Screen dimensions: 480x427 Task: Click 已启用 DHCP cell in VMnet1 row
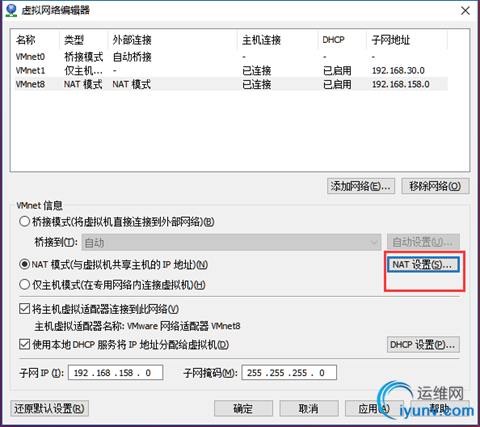click(x=337, y=70)
